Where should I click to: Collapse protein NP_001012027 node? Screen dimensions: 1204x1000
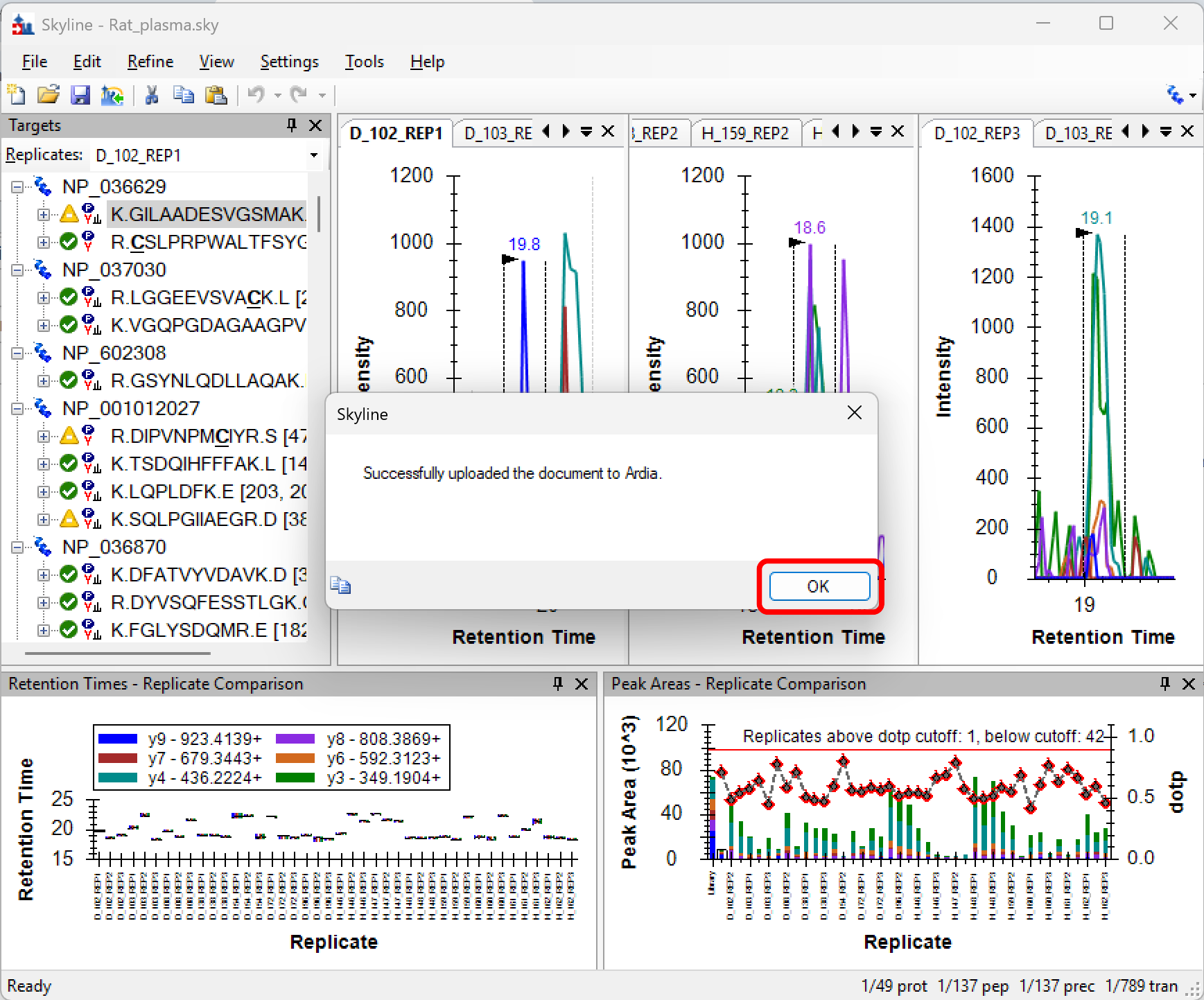tap(17, 408)
